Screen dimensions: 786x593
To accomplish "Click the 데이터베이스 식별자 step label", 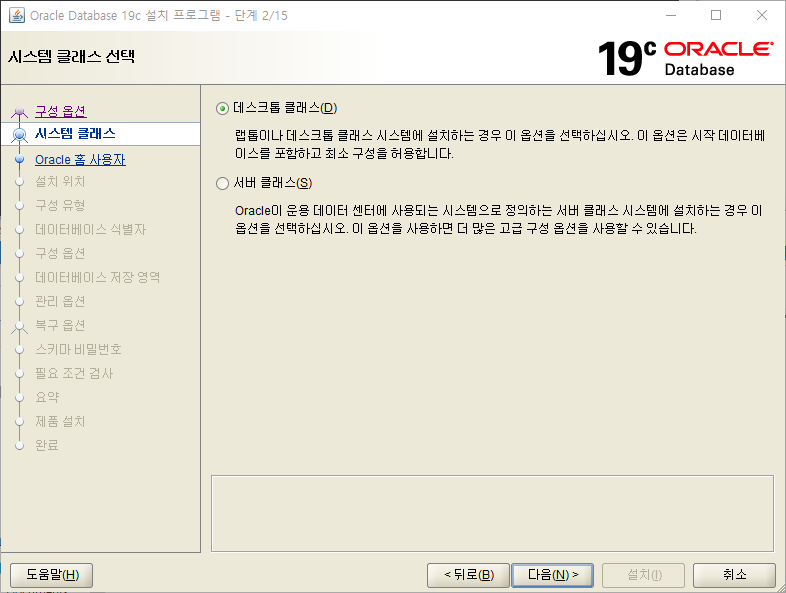I will pos(91,229).
